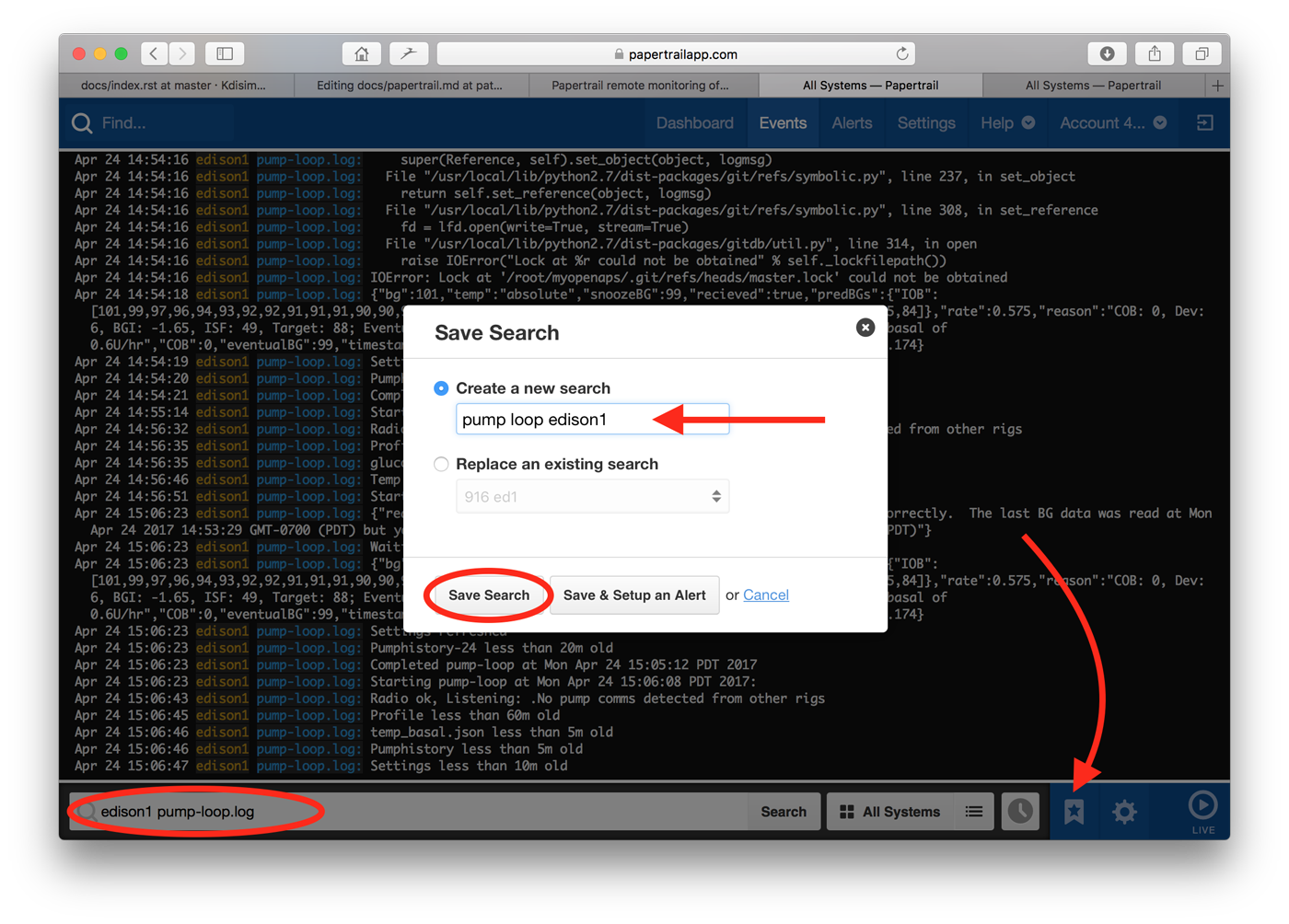Click the bottom log search query field
Screen dimensions: 1289x924
[x=410, y=812]
